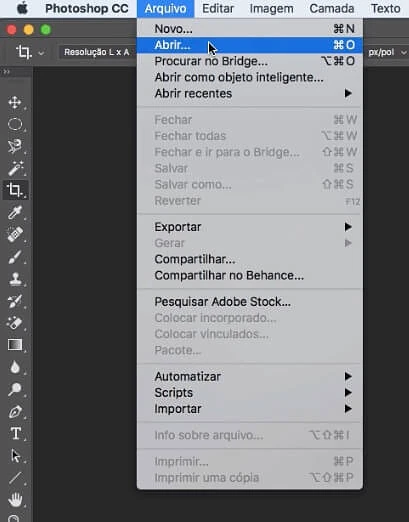
Task: Click the red close window button
Action: coord(12,30)
